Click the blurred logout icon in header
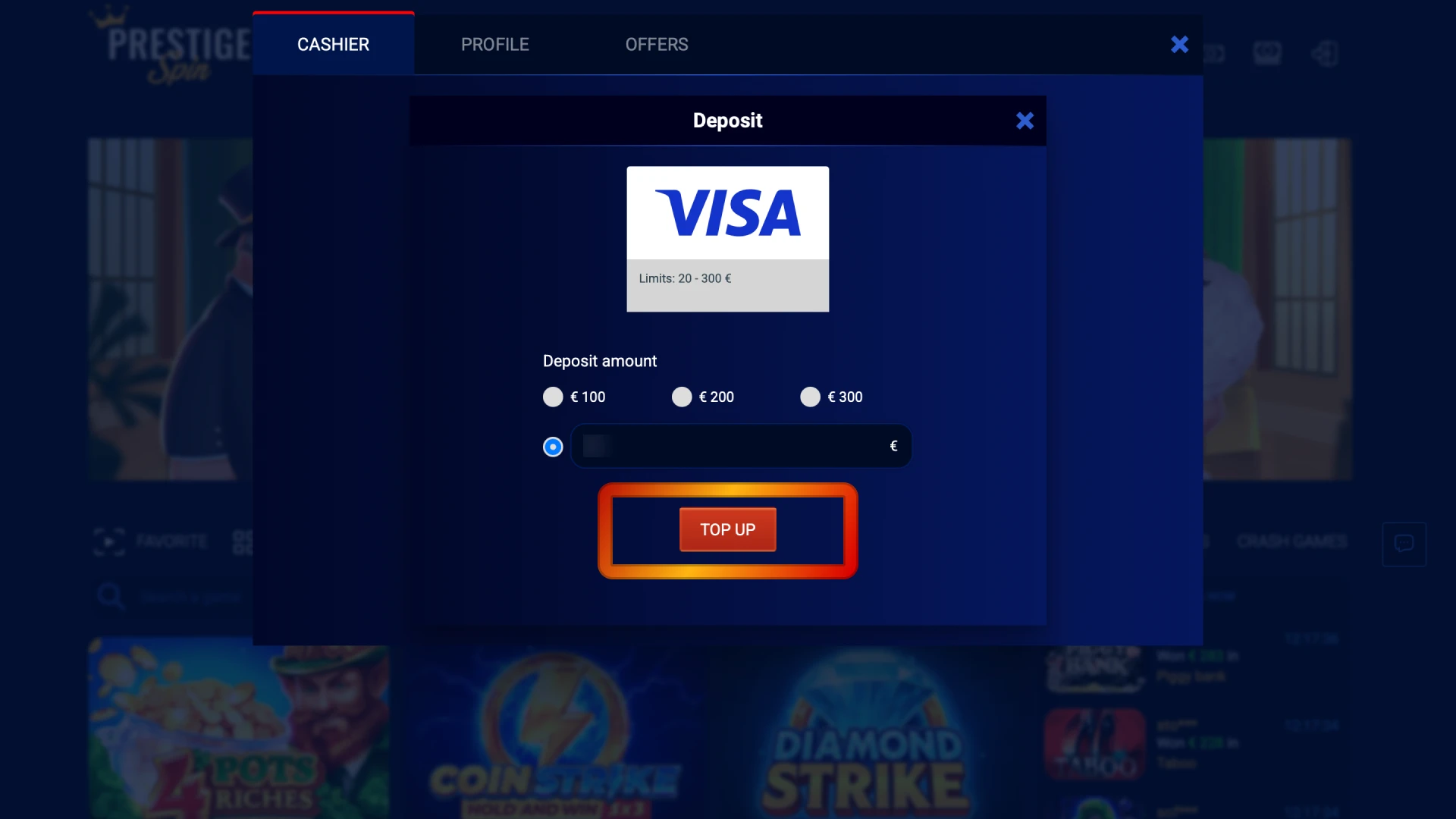The width and height of the screenshot is (1456, 819). [x=1325, y=53]
